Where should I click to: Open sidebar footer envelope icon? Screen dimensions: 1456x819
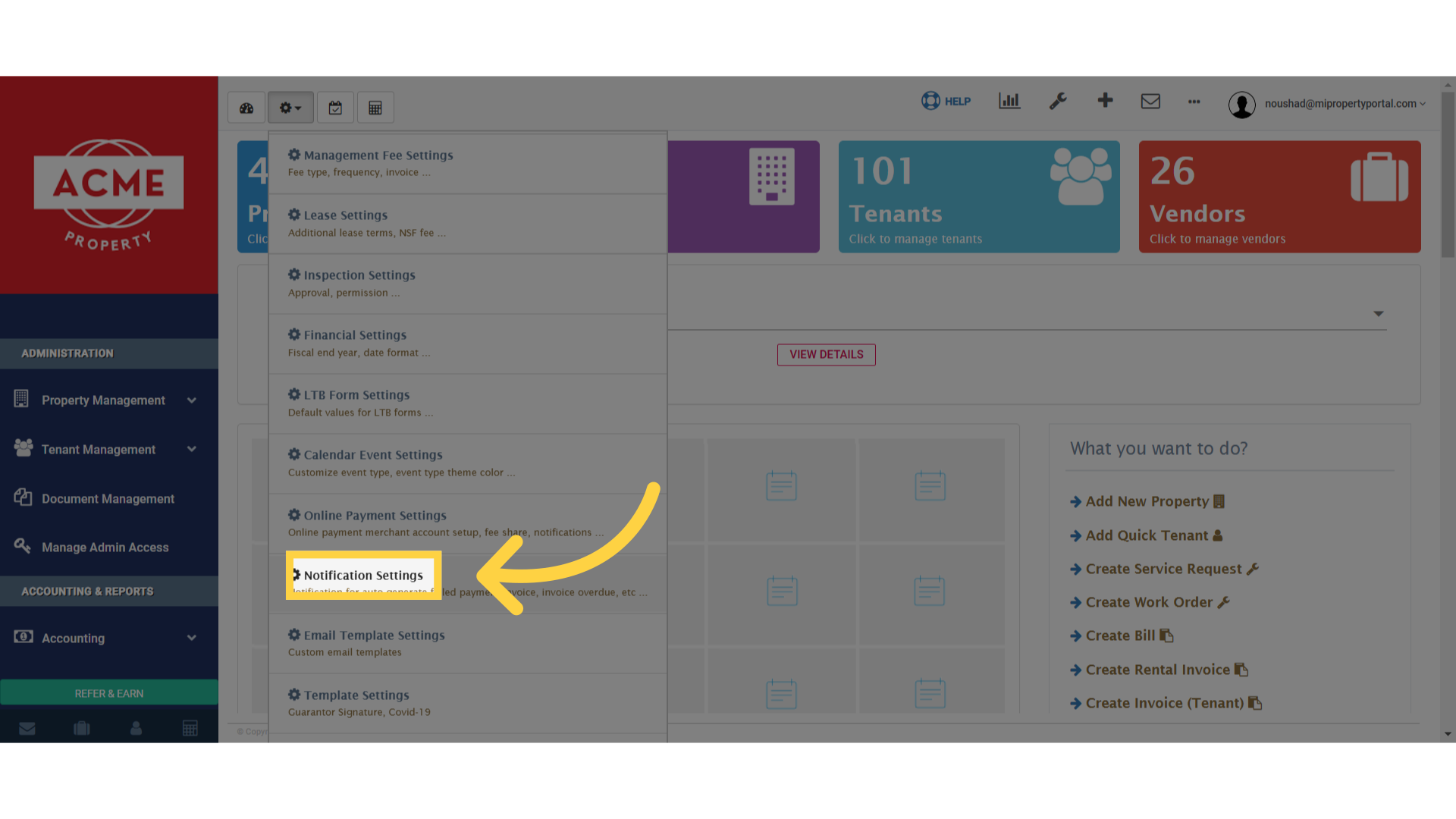(27, 729)
